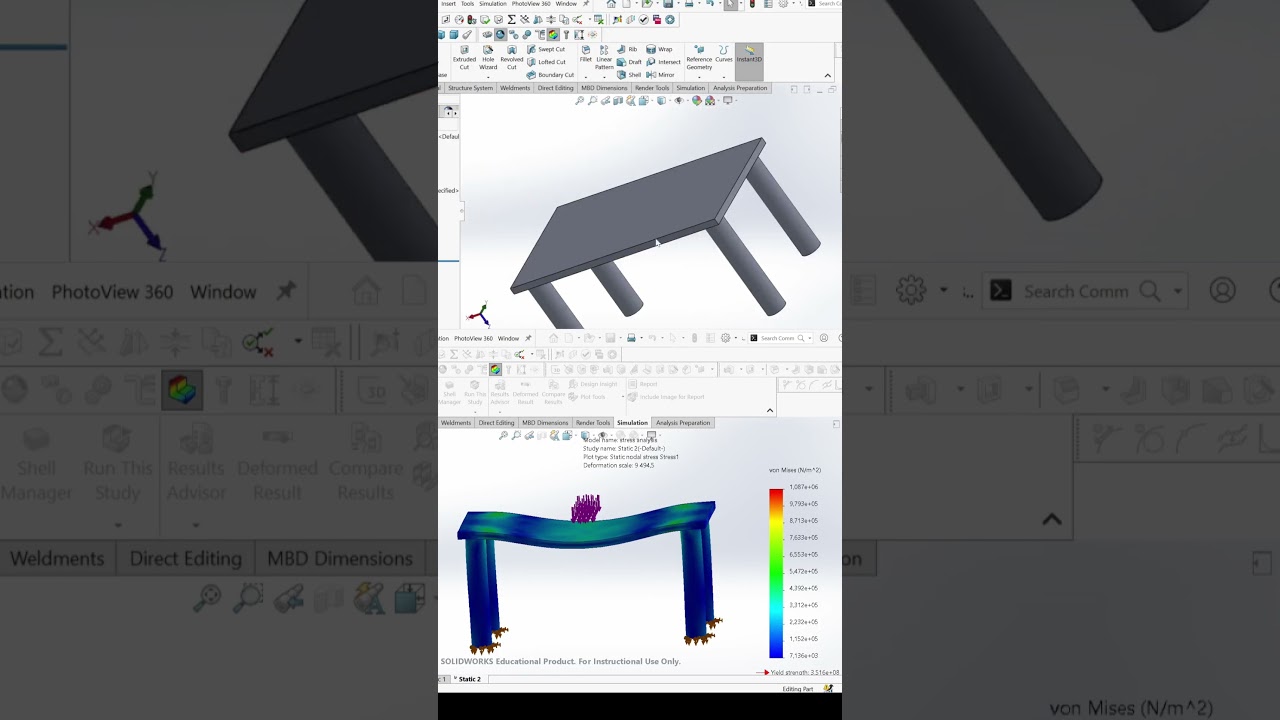
Task: Click the Yield strength label
Action: pyautogui.click(x=804, y=673)
